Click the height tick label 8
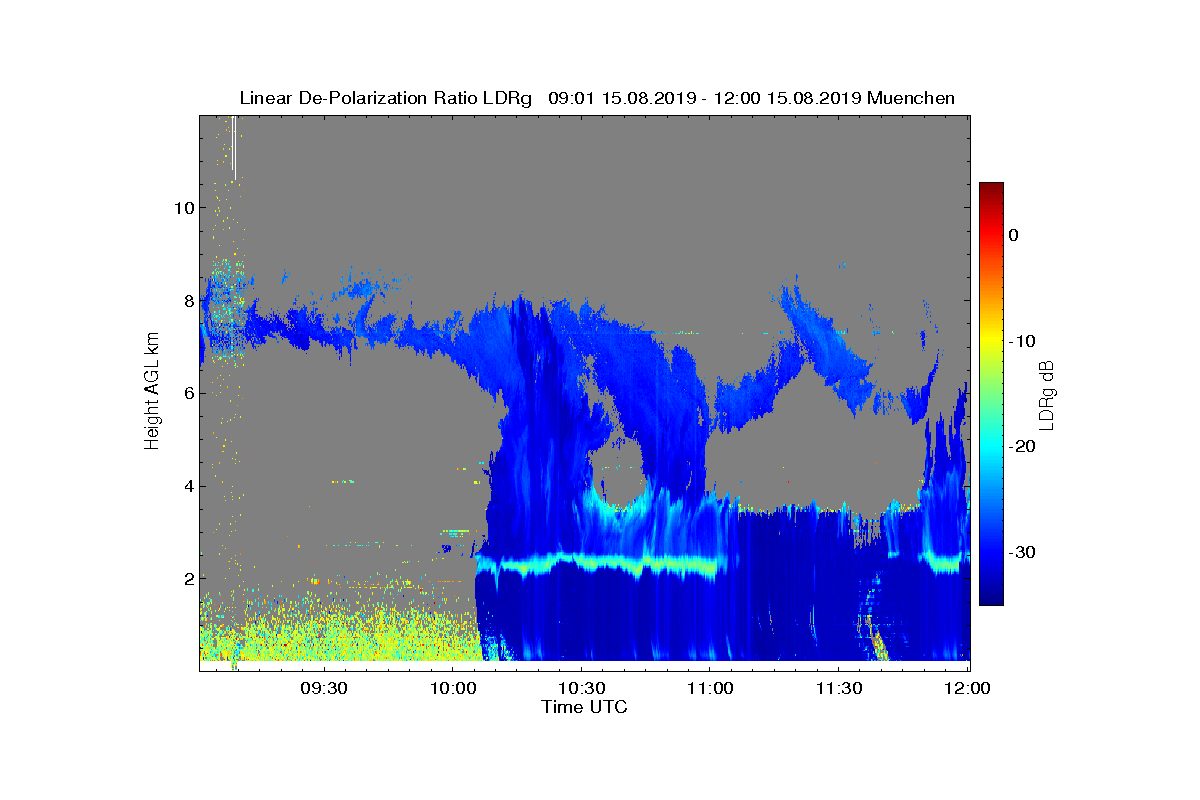Viewport: 1200px width, 800px height. coord(187,300)
